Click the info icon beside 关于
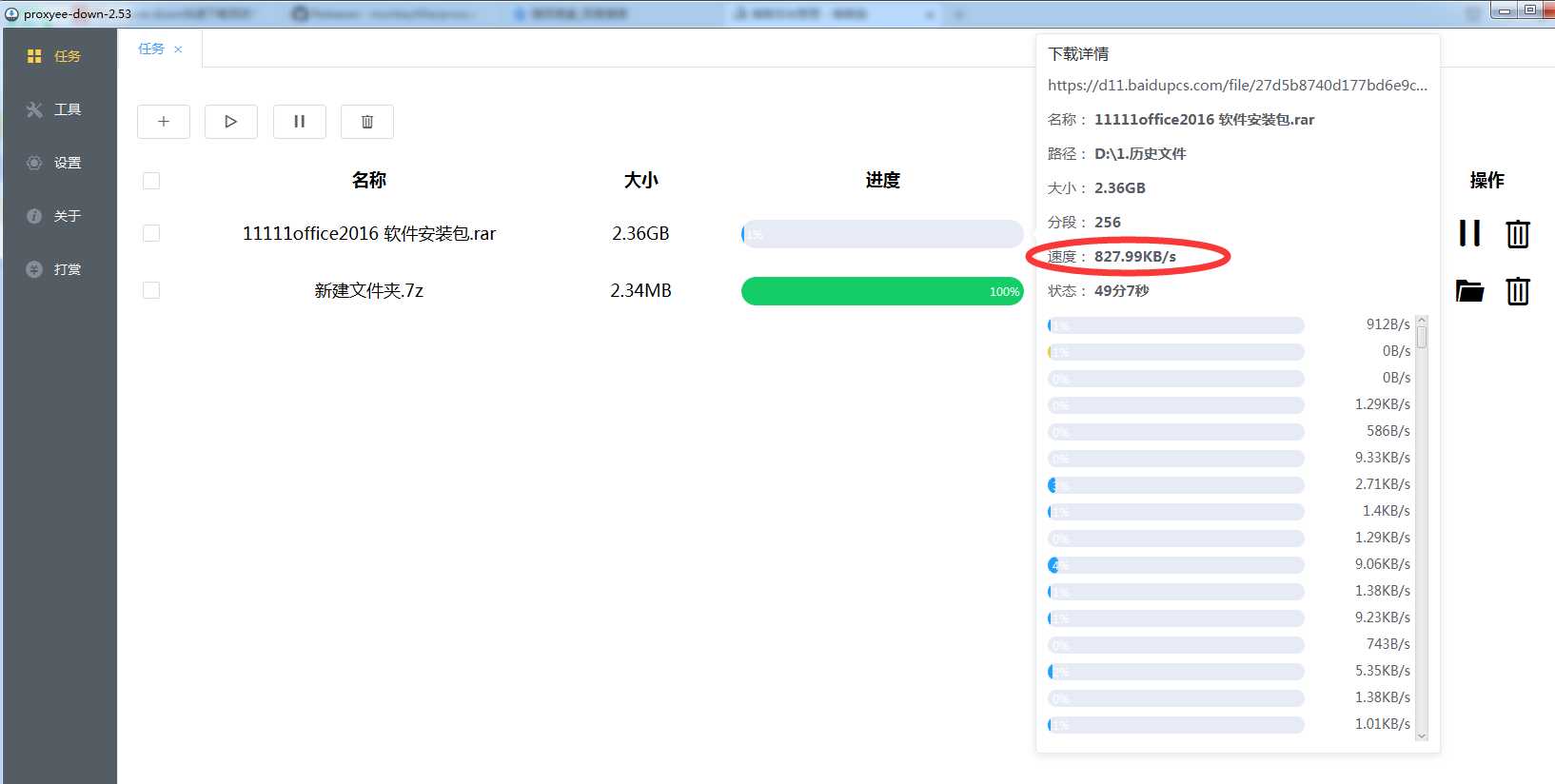The image size is (1555, 784). pos(34,216)
